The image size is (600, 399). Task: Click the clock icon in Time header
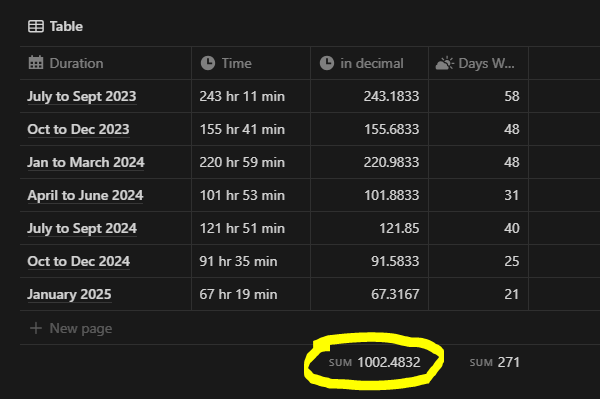point(208,63)
